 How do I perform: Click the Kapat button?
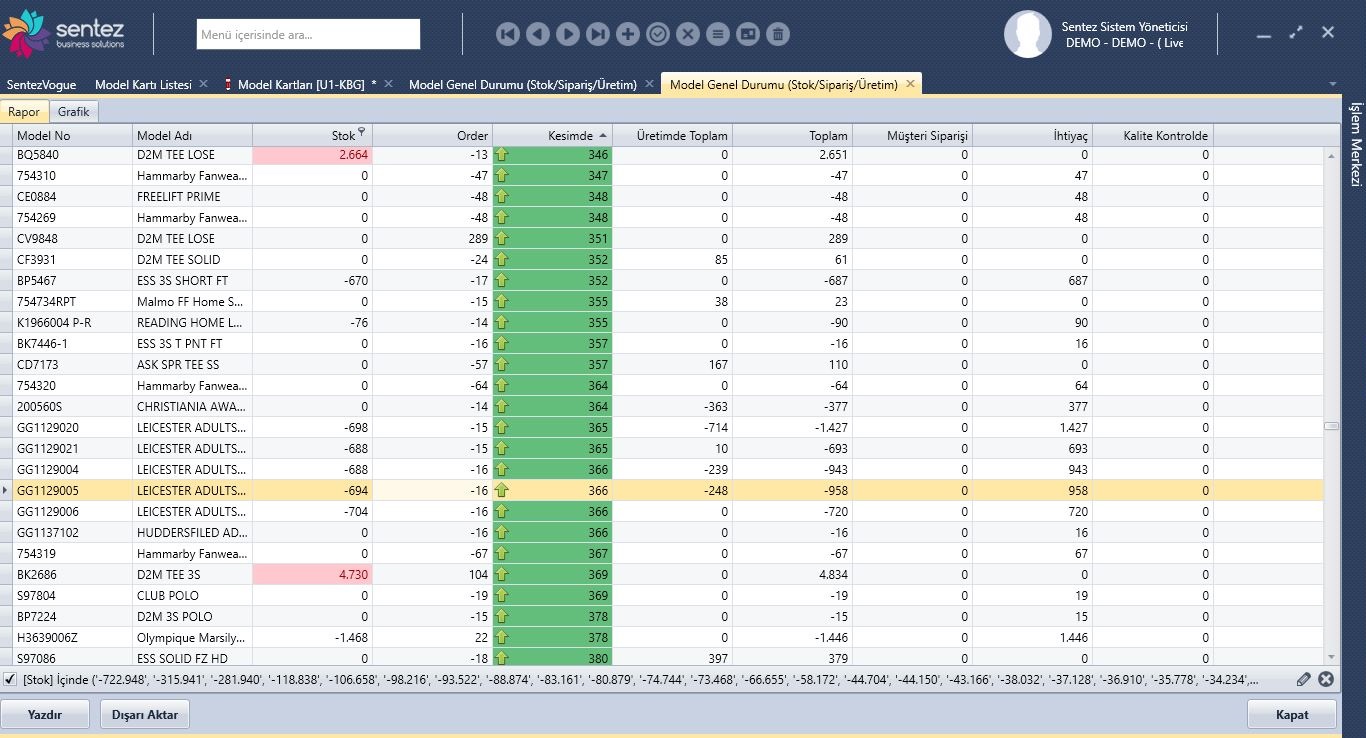pos(1292,715)
